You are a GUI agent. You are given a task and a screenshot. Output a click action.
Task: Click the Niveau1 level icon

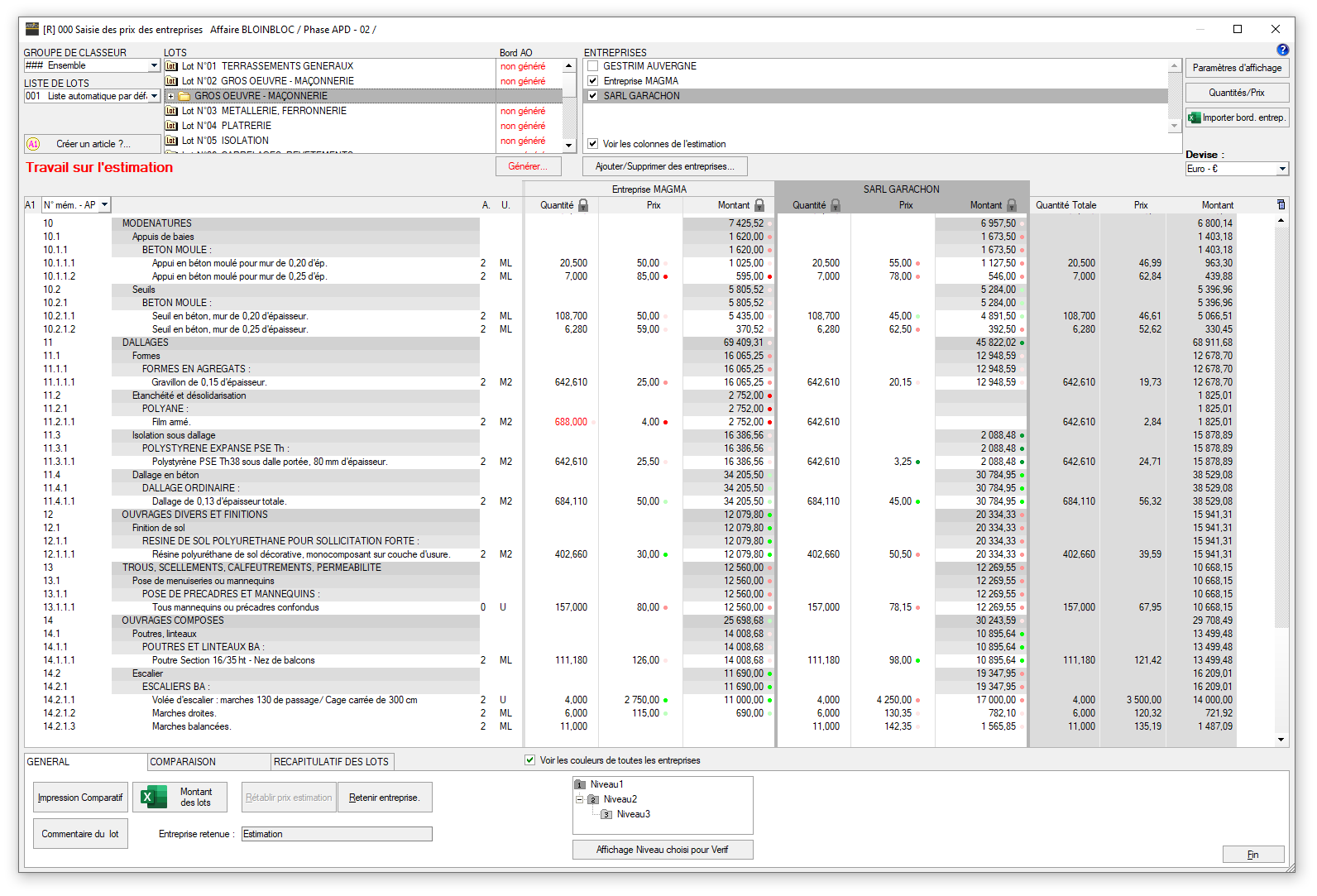pos(580,784)
